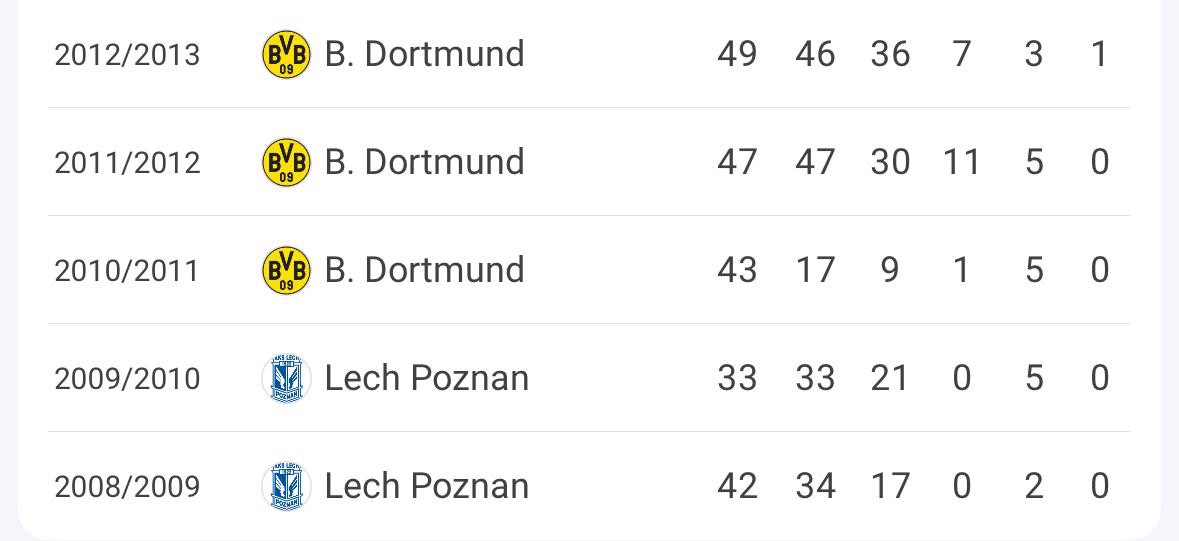Select the 2008/2009 season label

pos(127,487)
